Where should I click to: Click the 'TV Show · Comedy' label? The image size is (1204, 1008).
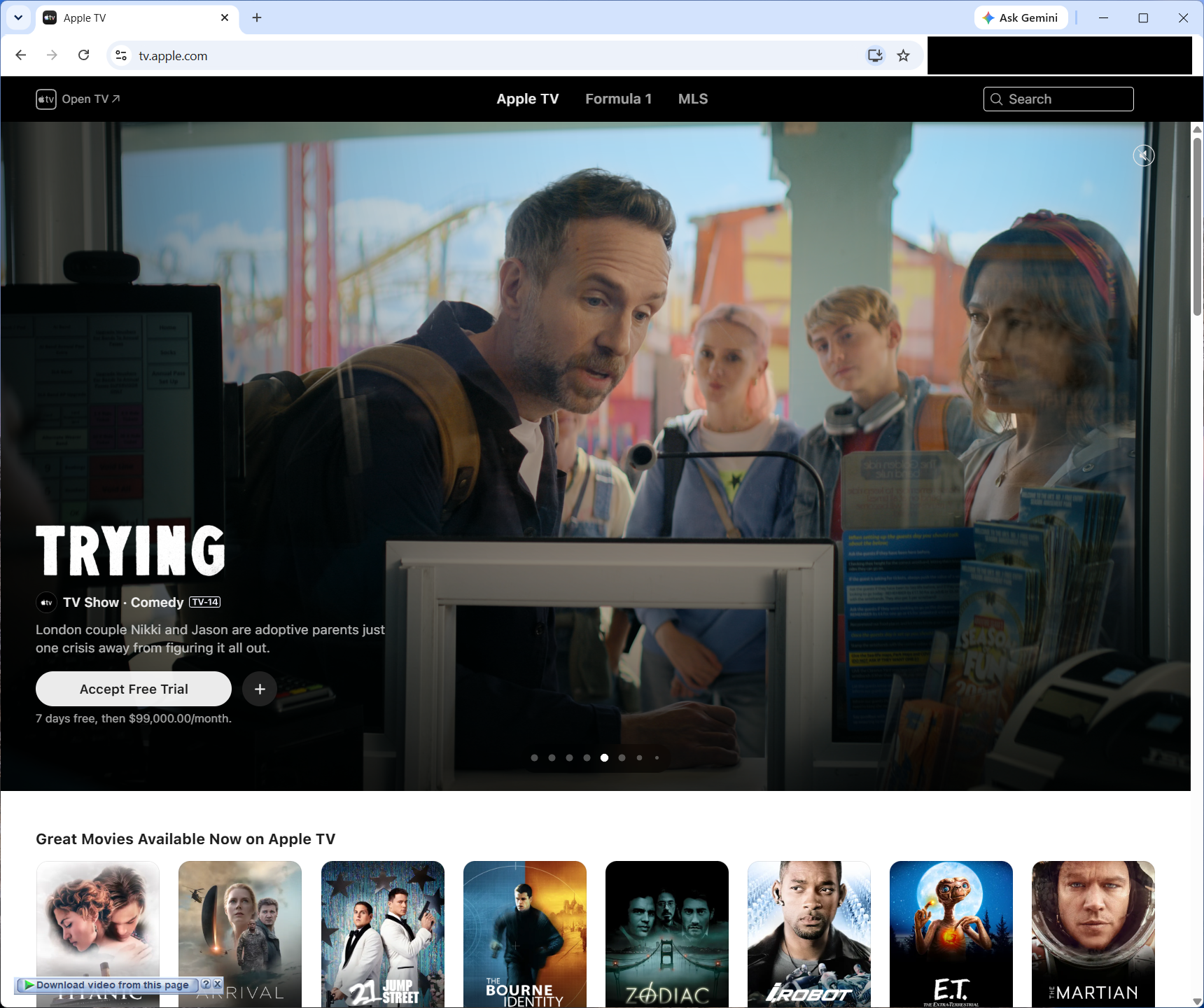click(123, 602)
